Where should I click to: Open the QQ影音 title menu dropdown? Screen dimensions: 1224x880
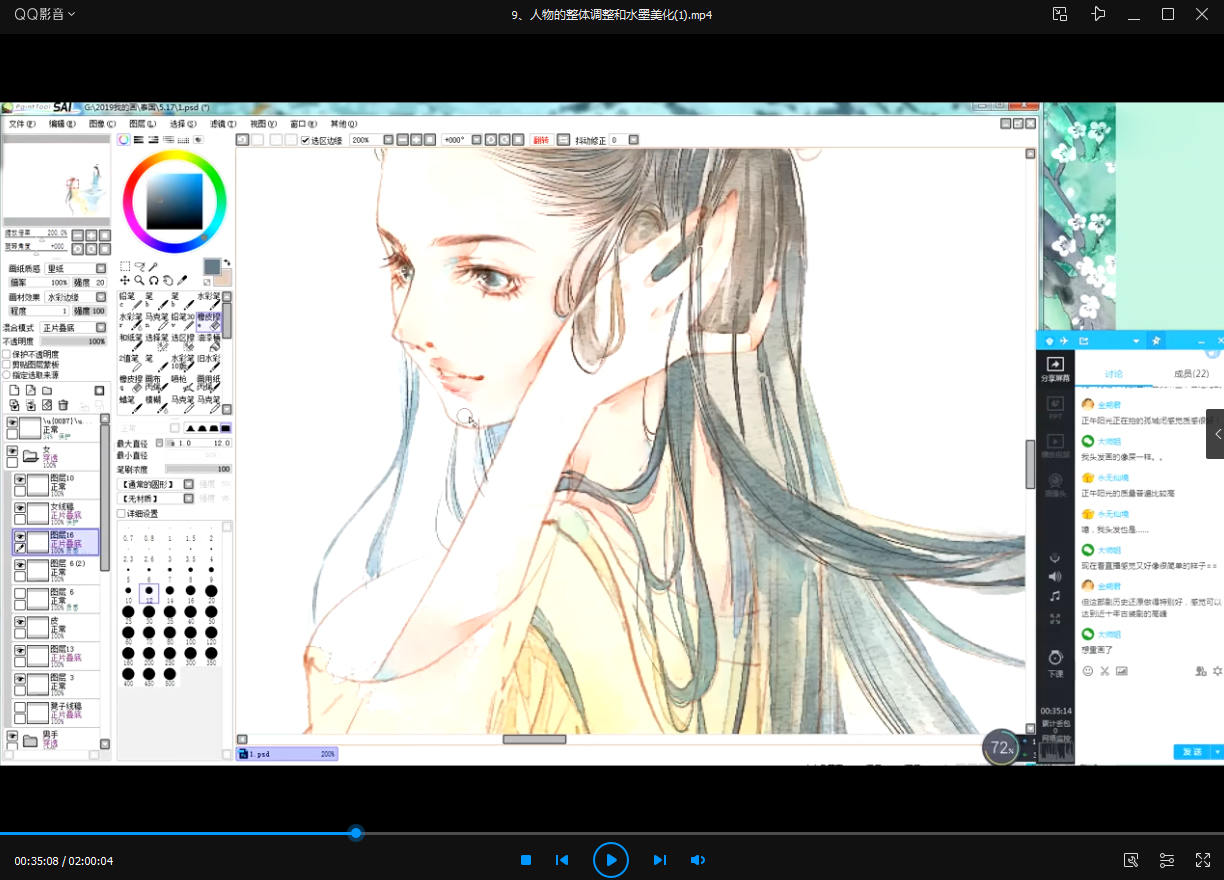[44, 14]
